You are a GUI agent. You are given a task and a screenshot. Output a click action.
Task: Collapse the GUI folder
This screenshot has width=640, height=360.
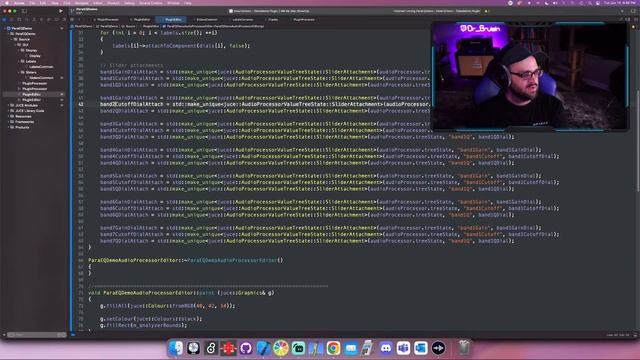click(16, 45)
